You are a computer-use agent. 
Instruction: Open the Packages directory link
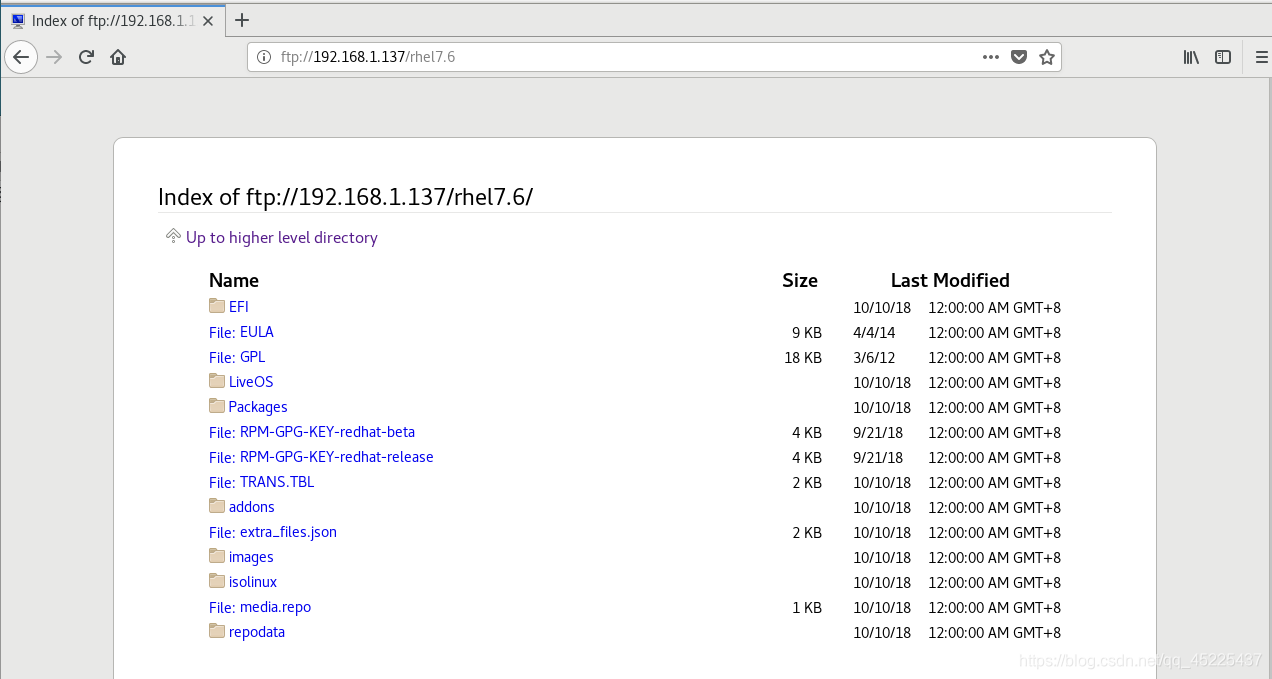pyautogui.click(x=258, y=407)
